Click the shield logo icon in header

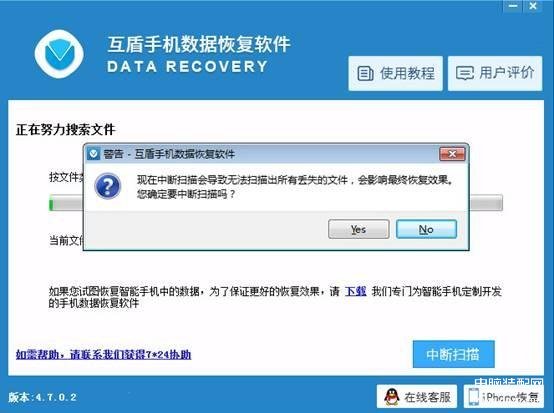pyautogui.click(x=59, y=54)
